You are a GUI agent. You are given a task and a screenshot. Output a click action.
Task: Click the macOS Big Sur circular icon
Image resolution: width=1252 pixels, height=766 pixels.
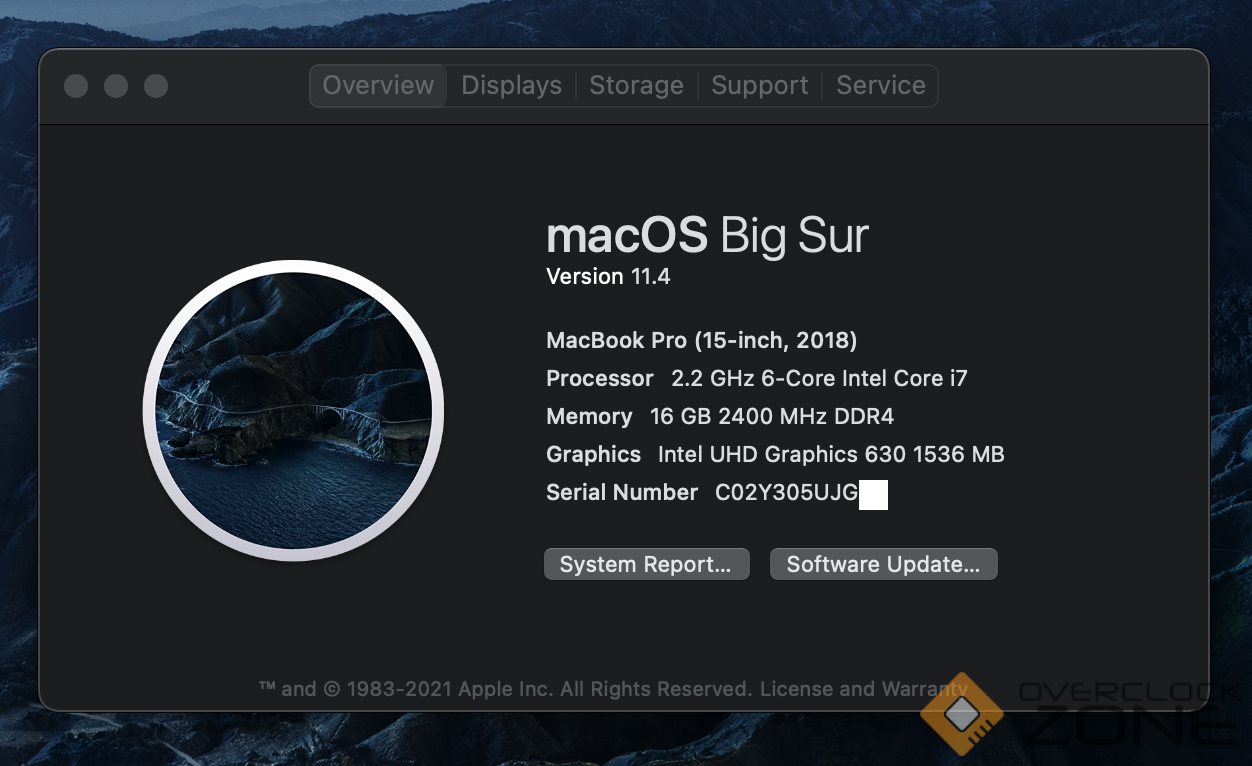[293, 410]
